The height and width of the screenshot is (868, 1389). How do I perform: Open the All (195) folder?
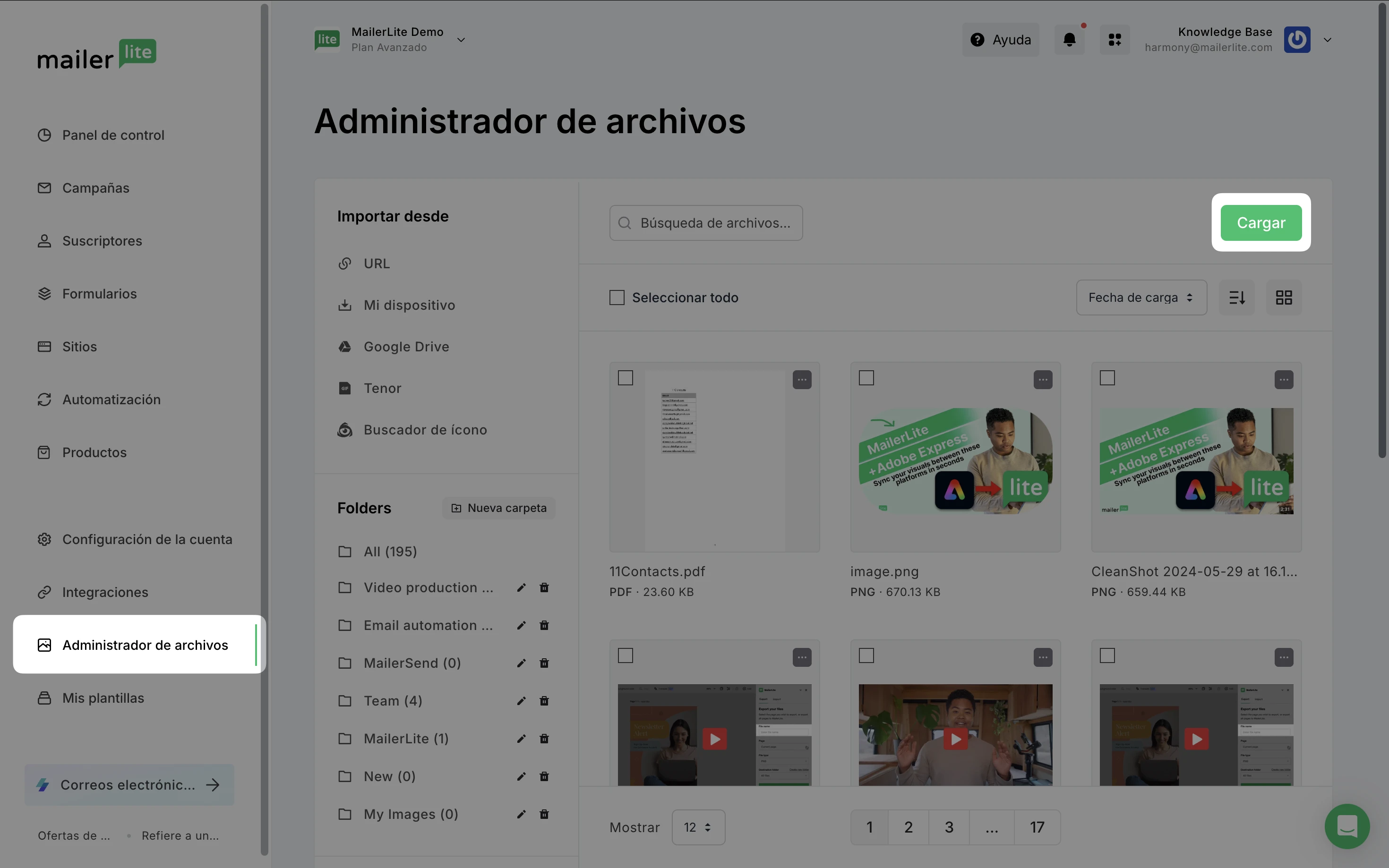point(377,552)
